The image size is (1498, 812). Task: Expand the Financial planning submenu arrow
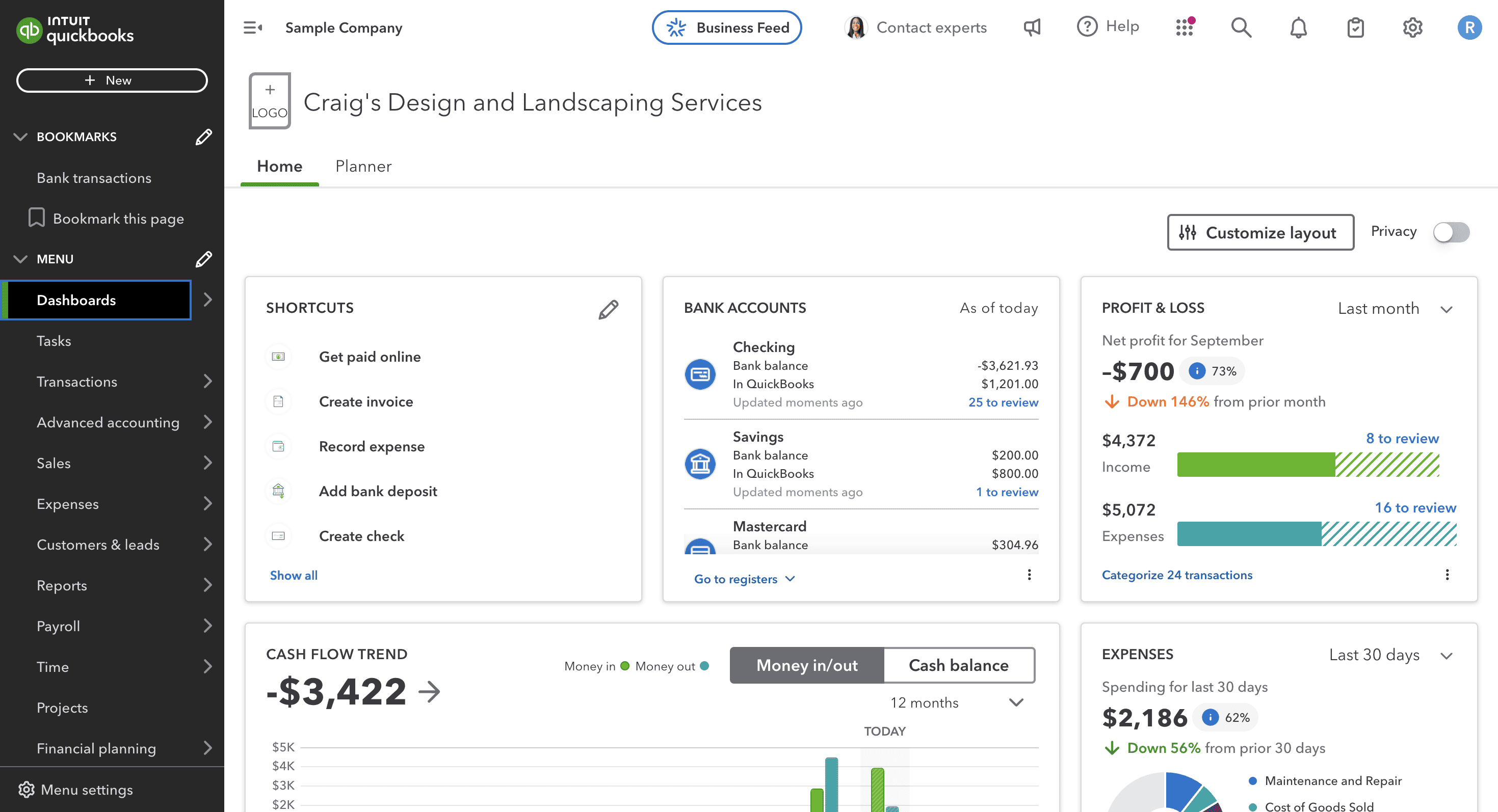[207, 747]
